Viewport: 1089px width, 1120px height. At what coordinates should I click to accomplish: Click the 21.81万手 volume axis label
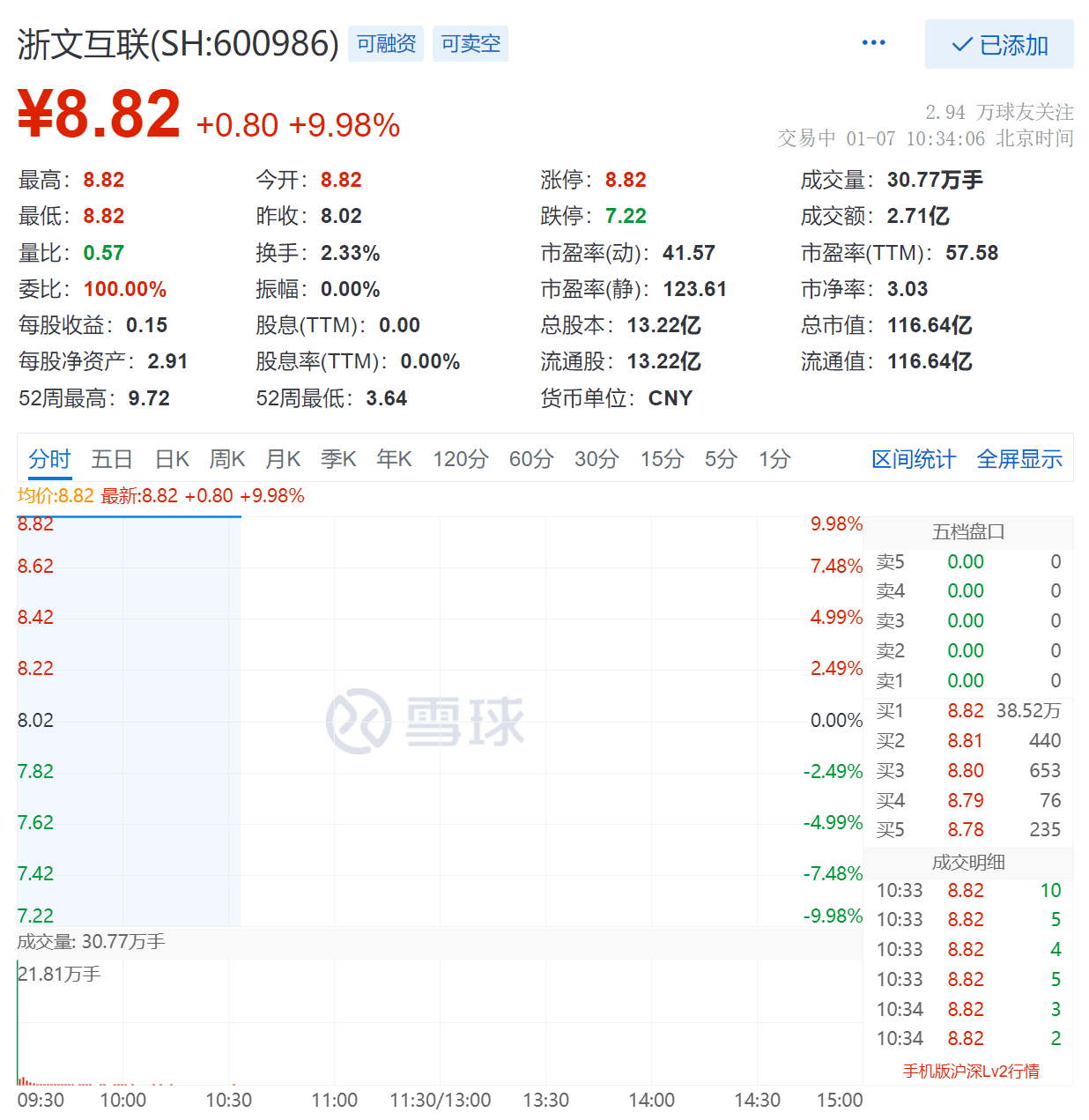[59, 974]
